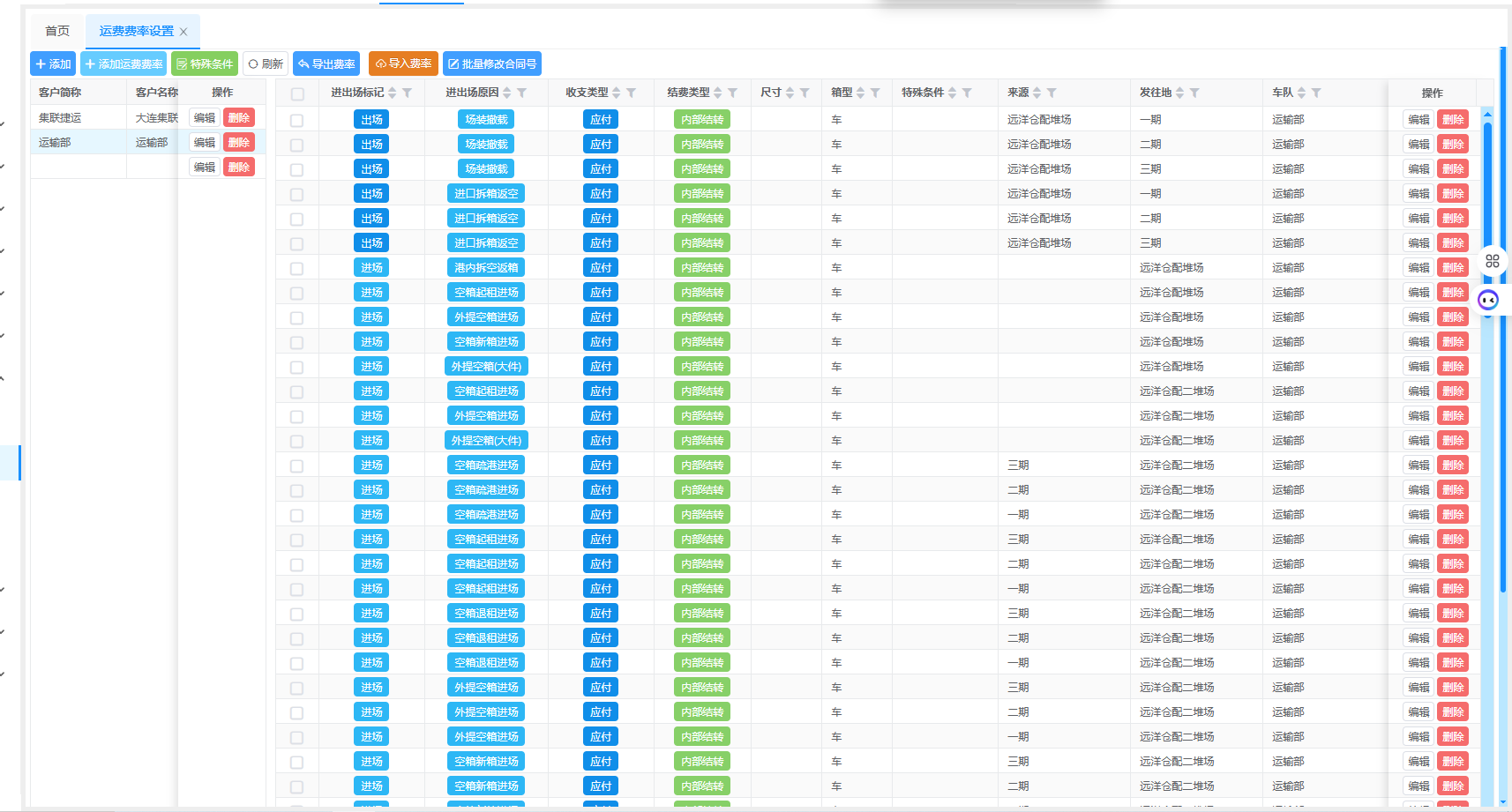Open the floating grid apps icon
Image resolution: width=1512 pixels, height=812 pixels.
click(x=1492, y=261)
